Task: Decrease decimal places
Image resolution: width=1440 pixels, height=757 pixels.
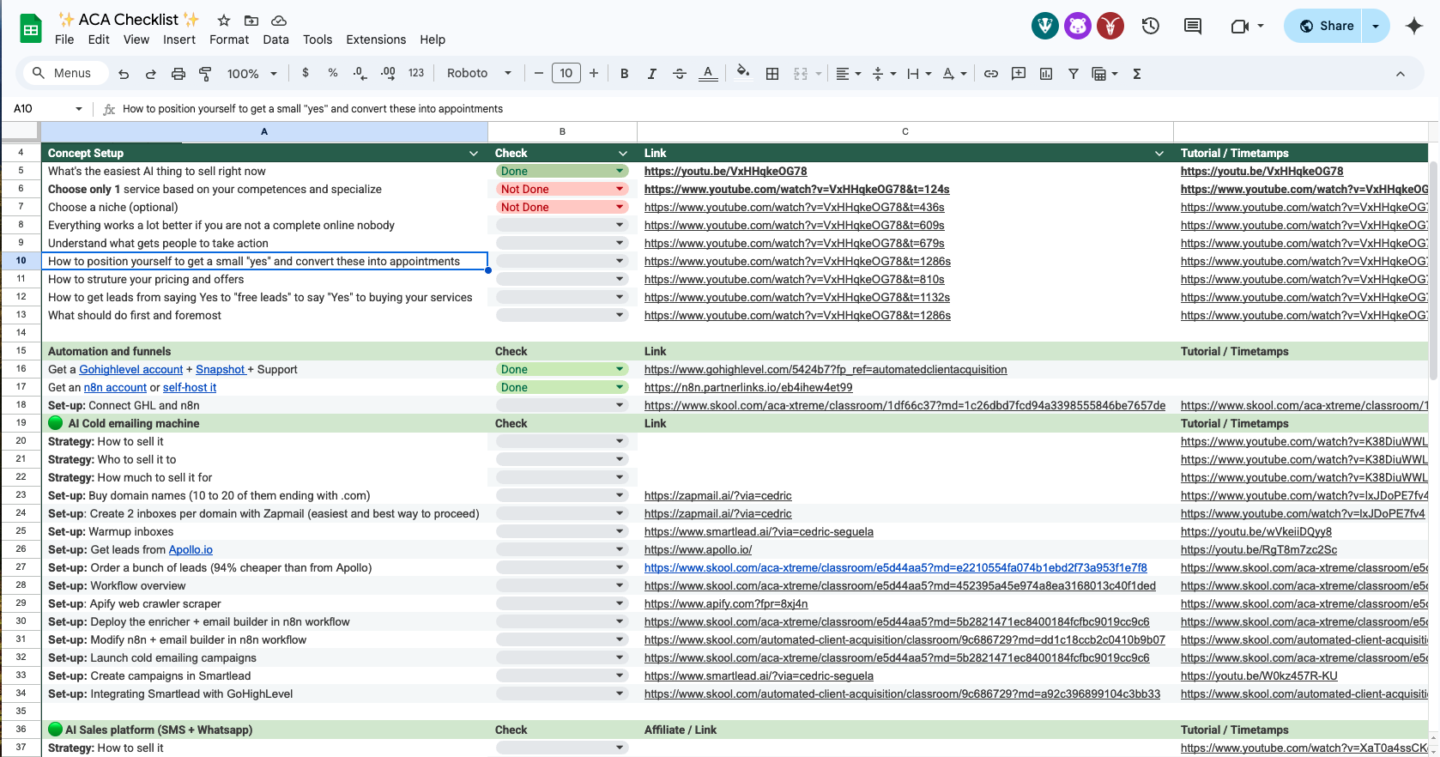Action: 360,73
